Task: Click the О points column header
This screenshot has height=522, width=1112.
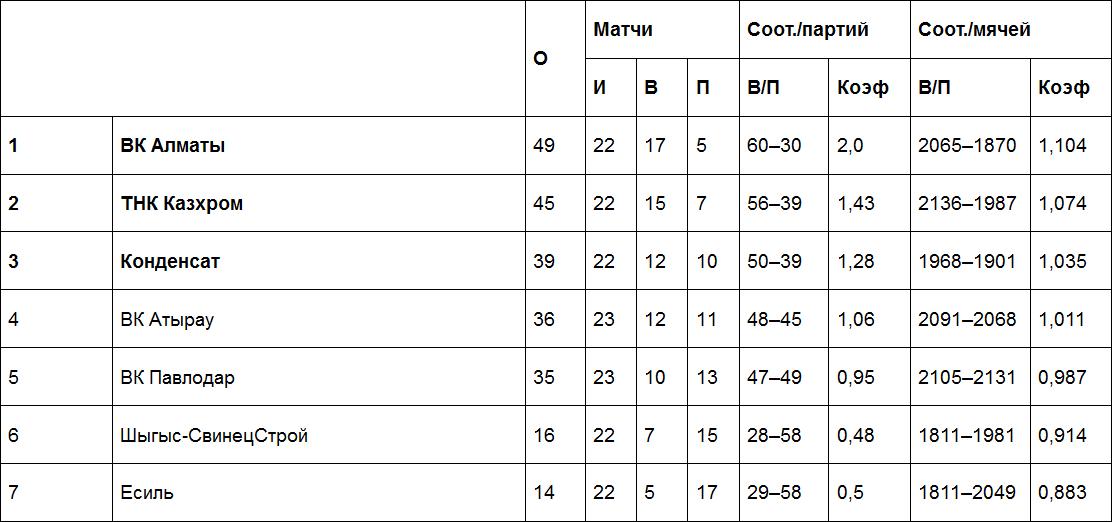Action: point(541,58)
